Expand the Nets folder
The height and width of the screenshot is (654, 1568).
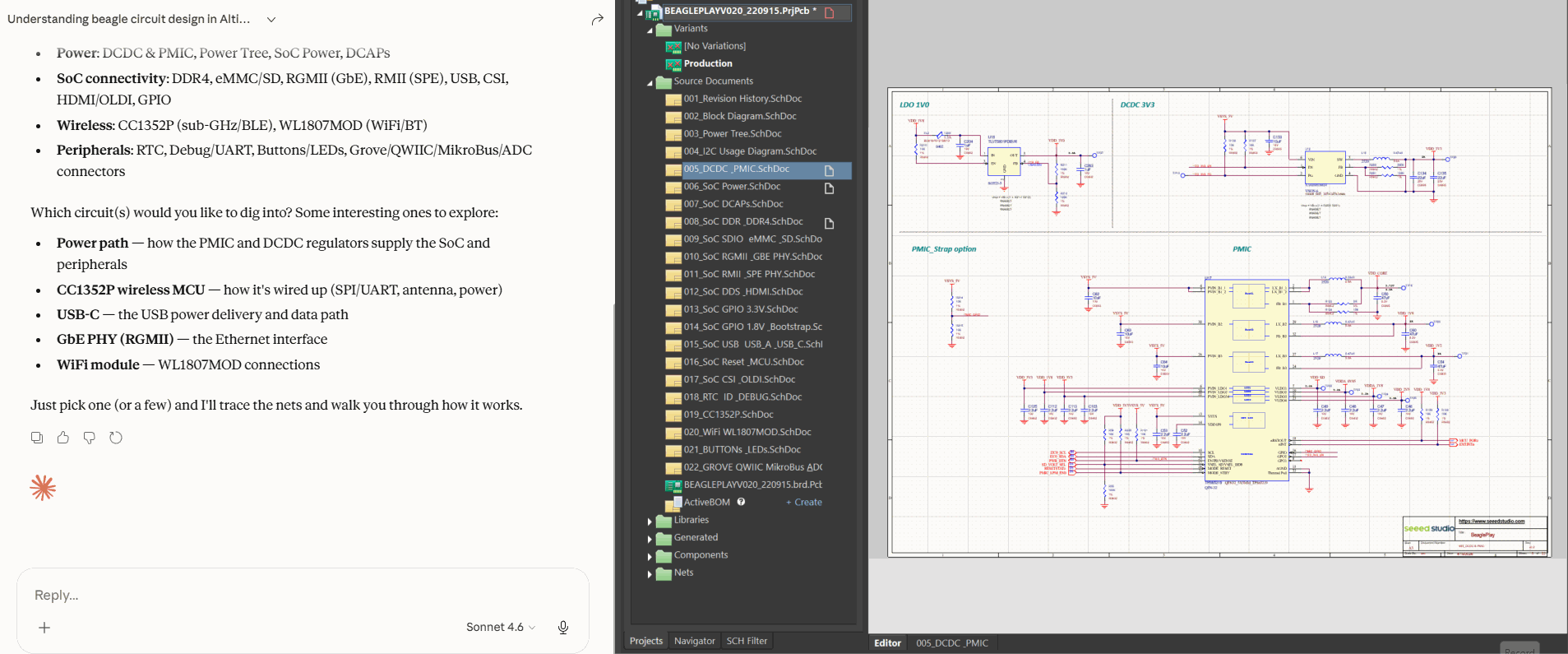[x=650, y=574]
